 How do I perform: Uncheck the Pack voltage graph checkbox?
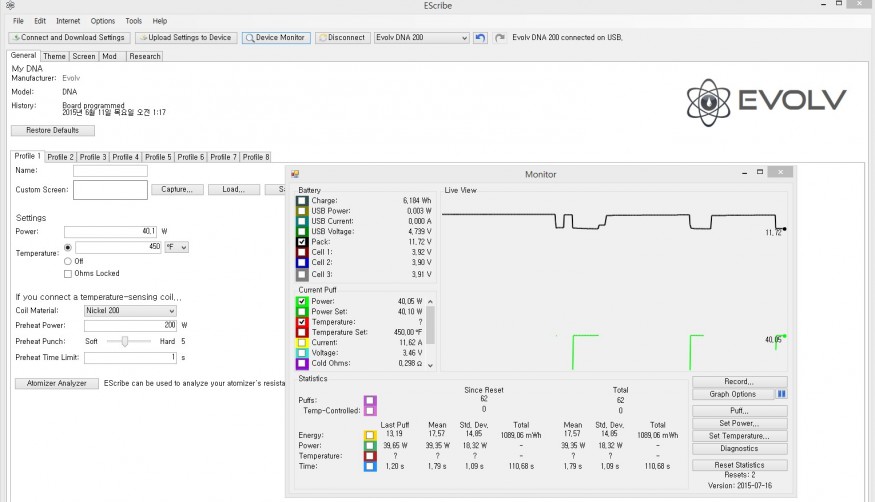[x=302, y=242]
